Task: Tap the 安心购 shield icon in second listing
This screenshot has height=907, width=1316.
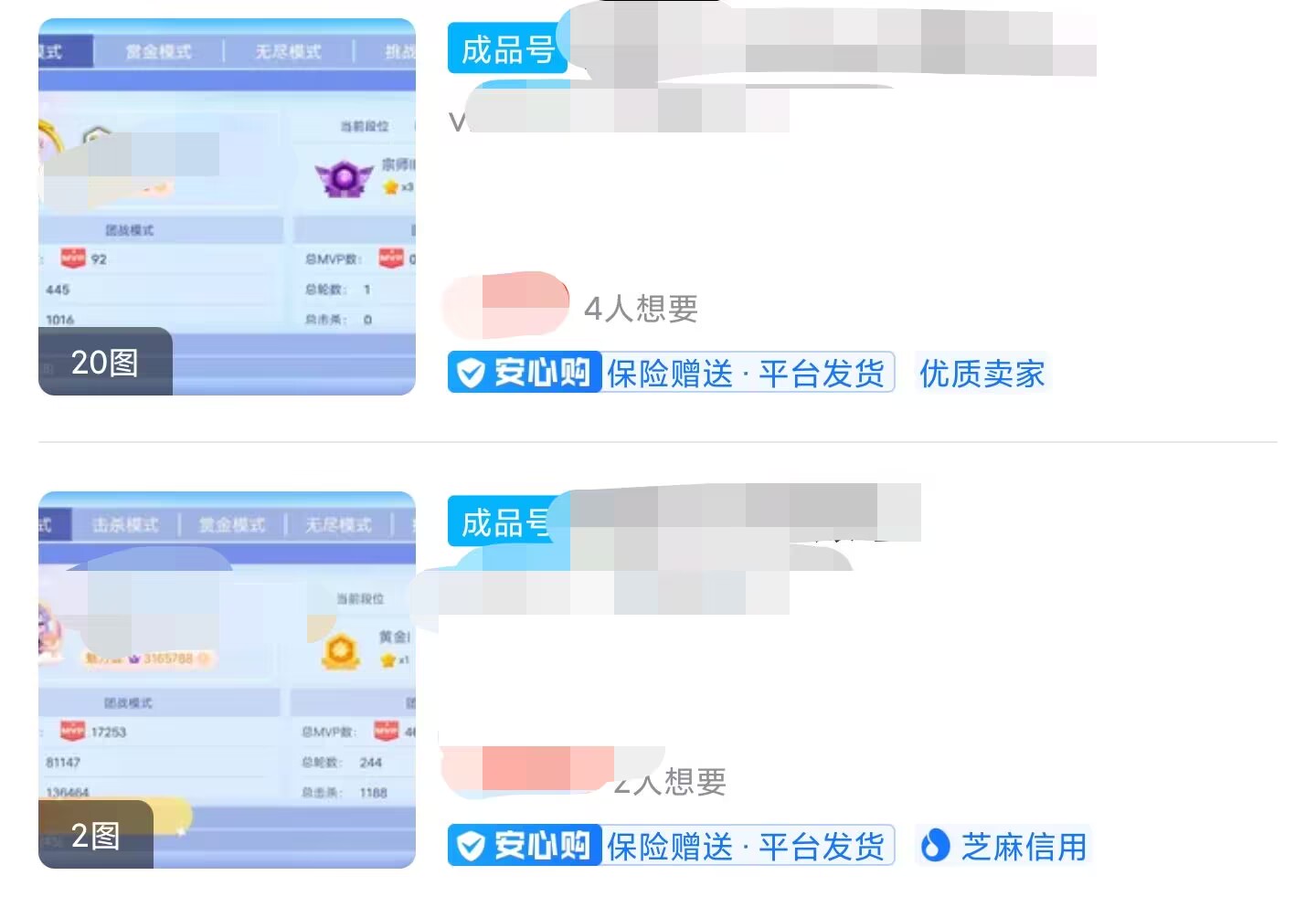Action: (470, 846)
